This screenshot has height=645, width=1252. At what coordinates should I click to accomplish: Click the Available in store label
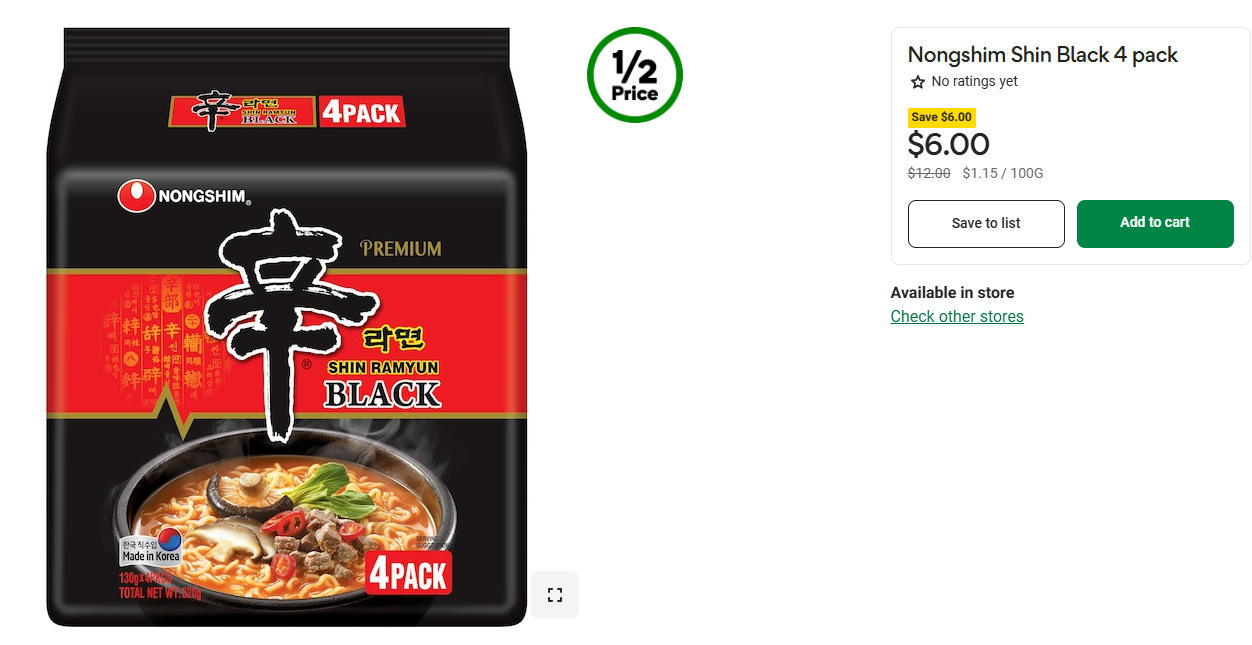(952, 293)
